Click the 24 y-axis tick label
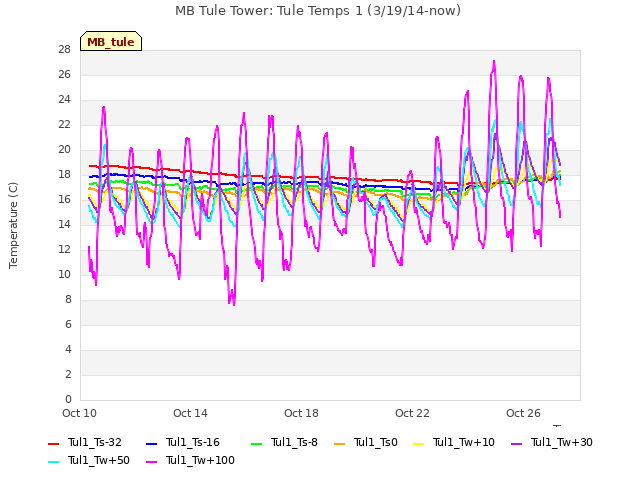 [x=65, y=100]
